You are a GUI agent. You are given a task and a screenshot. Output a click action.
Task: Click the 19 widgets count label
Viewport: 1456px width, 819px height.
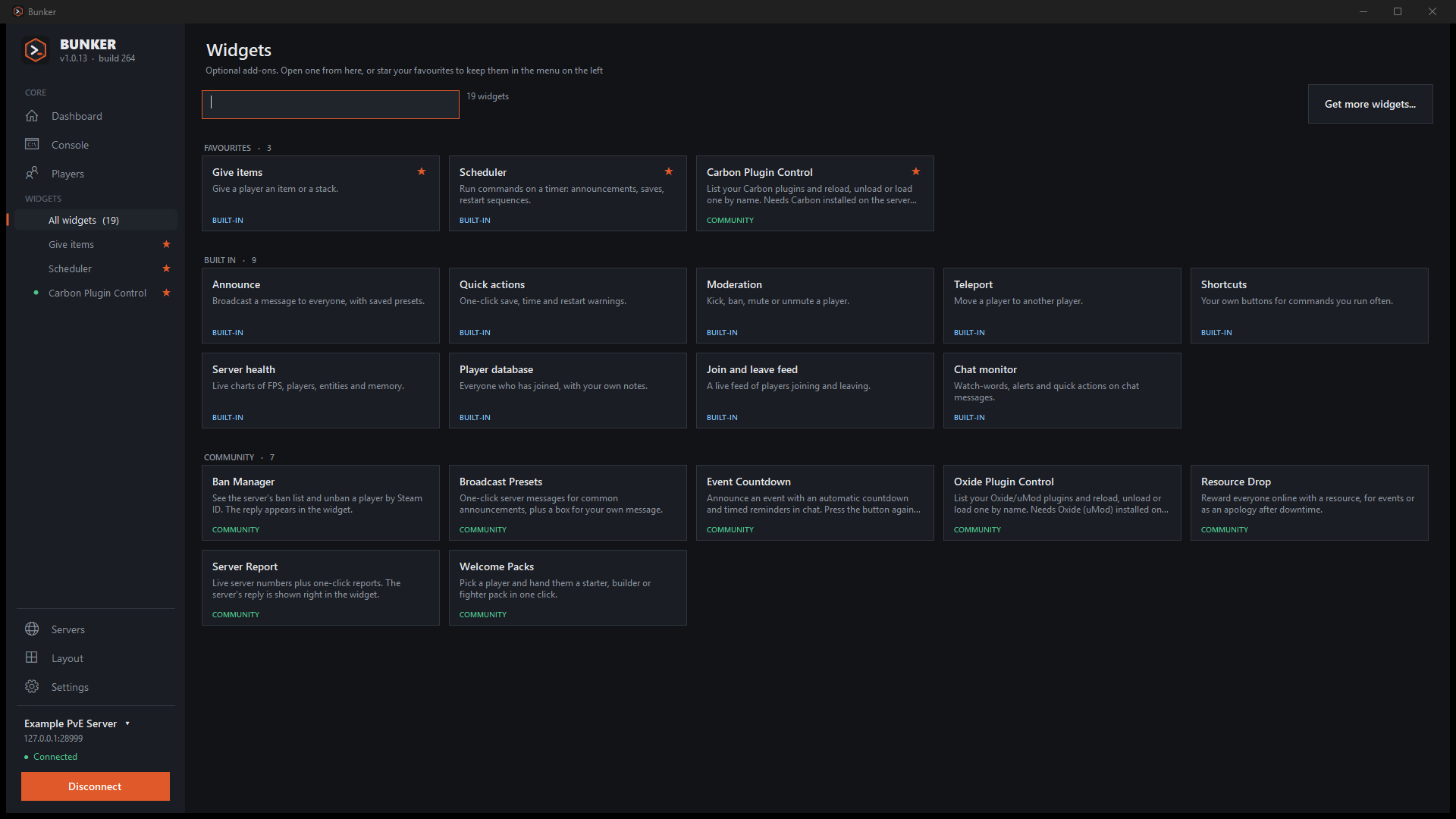pos(488,96)
